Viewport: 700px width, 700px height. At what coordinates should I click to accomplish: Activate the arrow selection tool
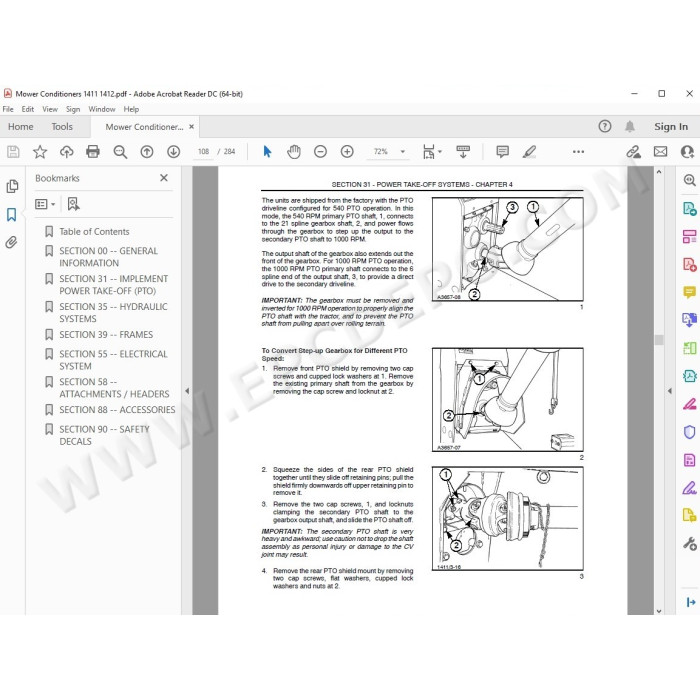pos(267,152)
